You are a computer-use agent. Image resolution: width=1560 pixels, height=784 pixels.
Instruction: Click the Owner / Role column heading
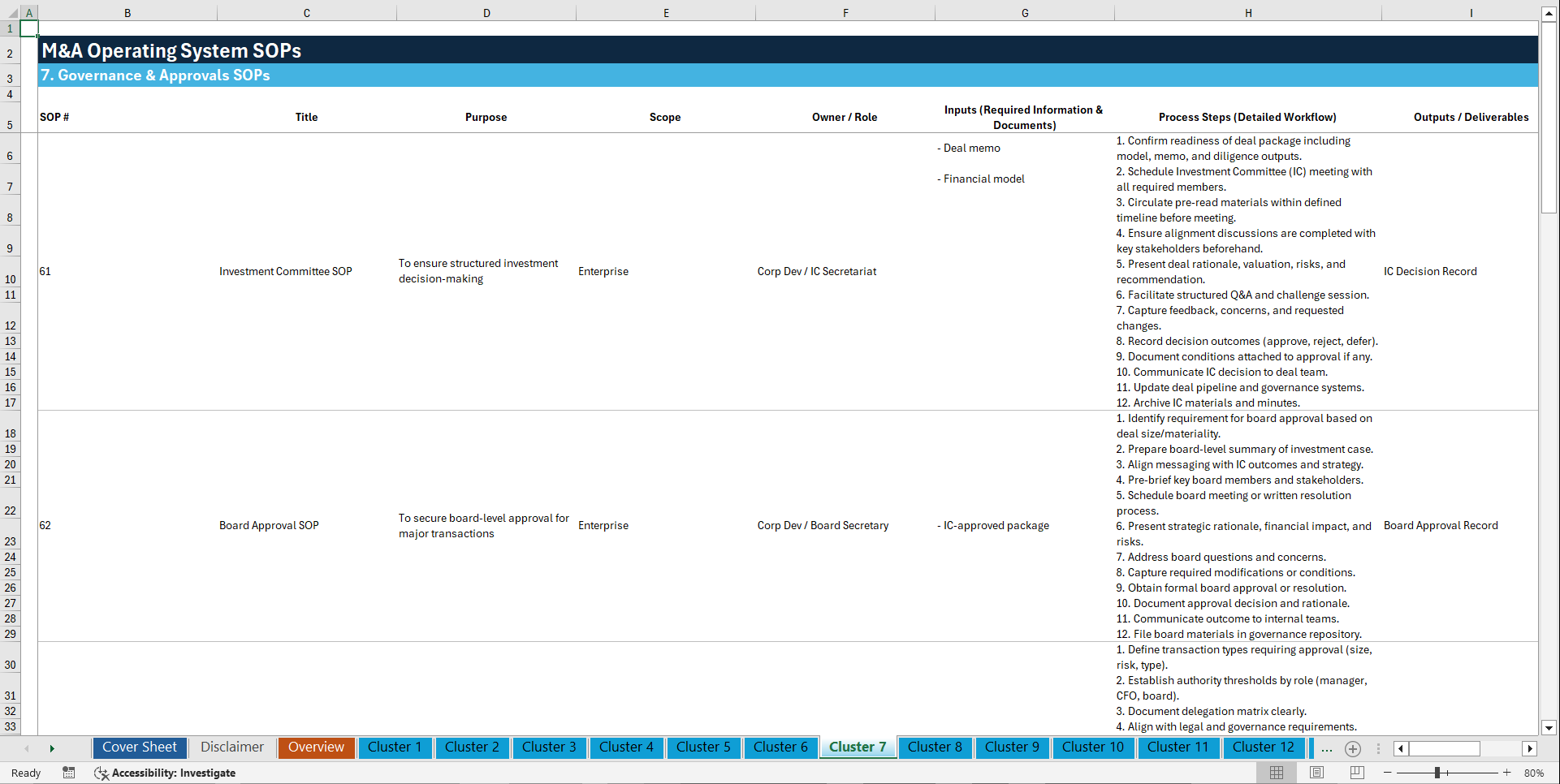pos(845,117)
